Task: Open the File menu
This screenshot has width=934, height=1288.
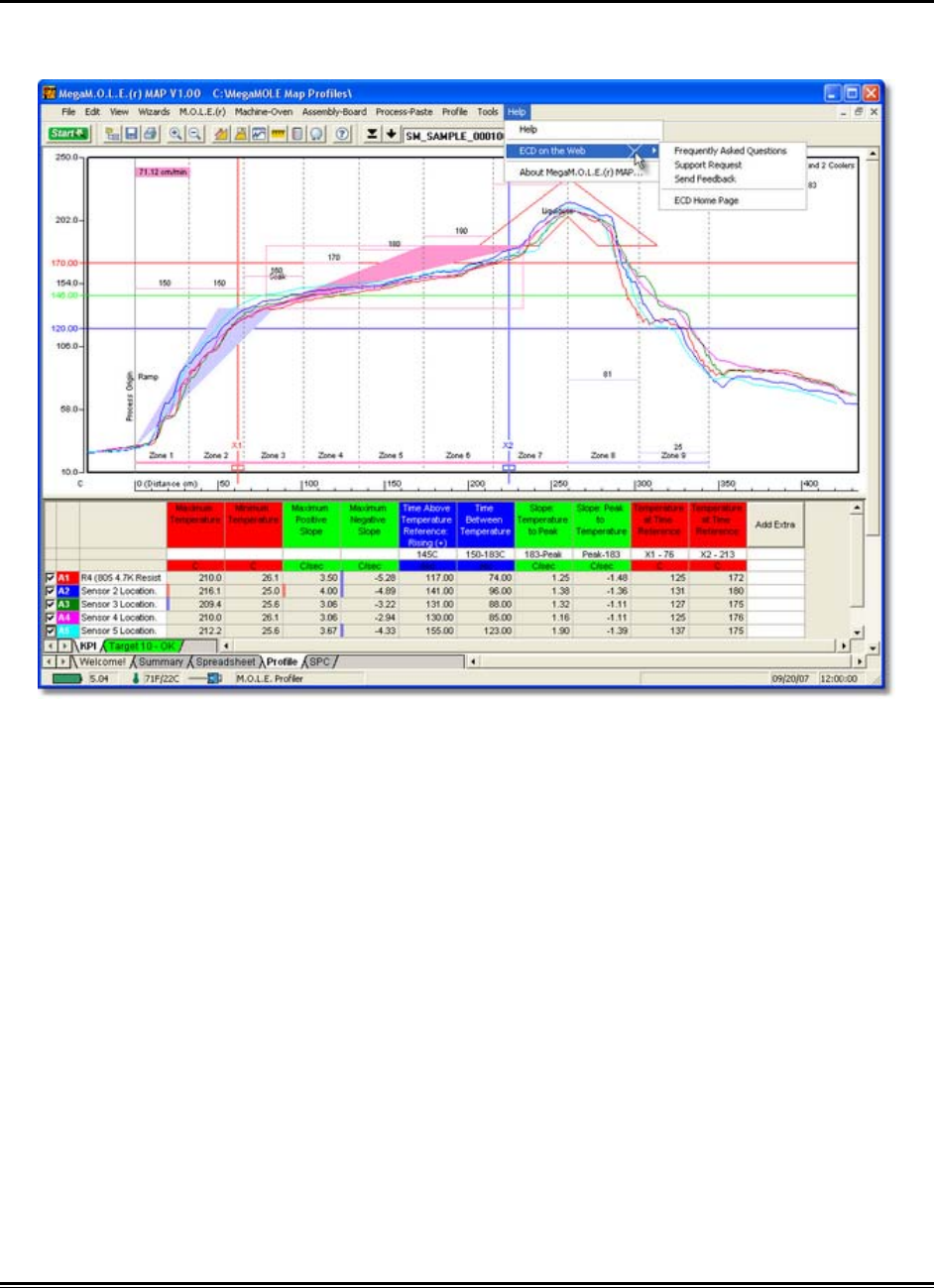Action: (68, 112)
